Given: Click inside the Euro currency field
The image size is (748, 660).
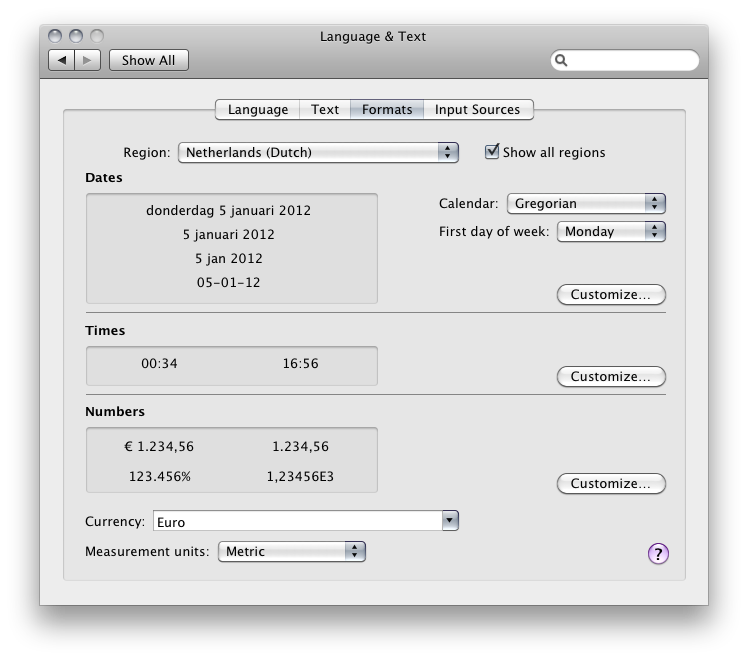Looking at the screenshot, I should (x=298, y=521).
